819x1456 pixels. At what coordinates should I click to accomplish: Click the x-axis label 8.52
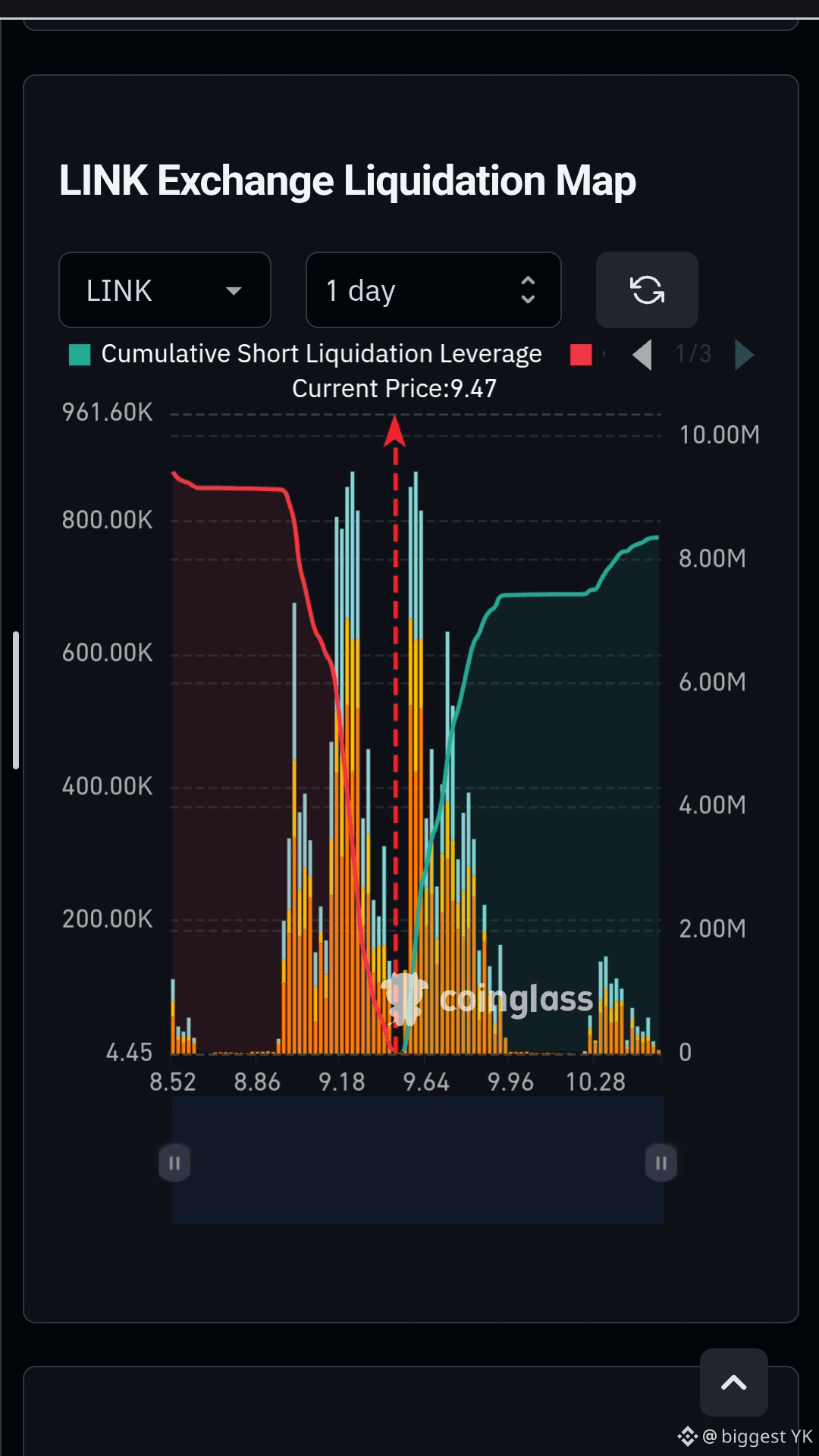click(173, 1082)
